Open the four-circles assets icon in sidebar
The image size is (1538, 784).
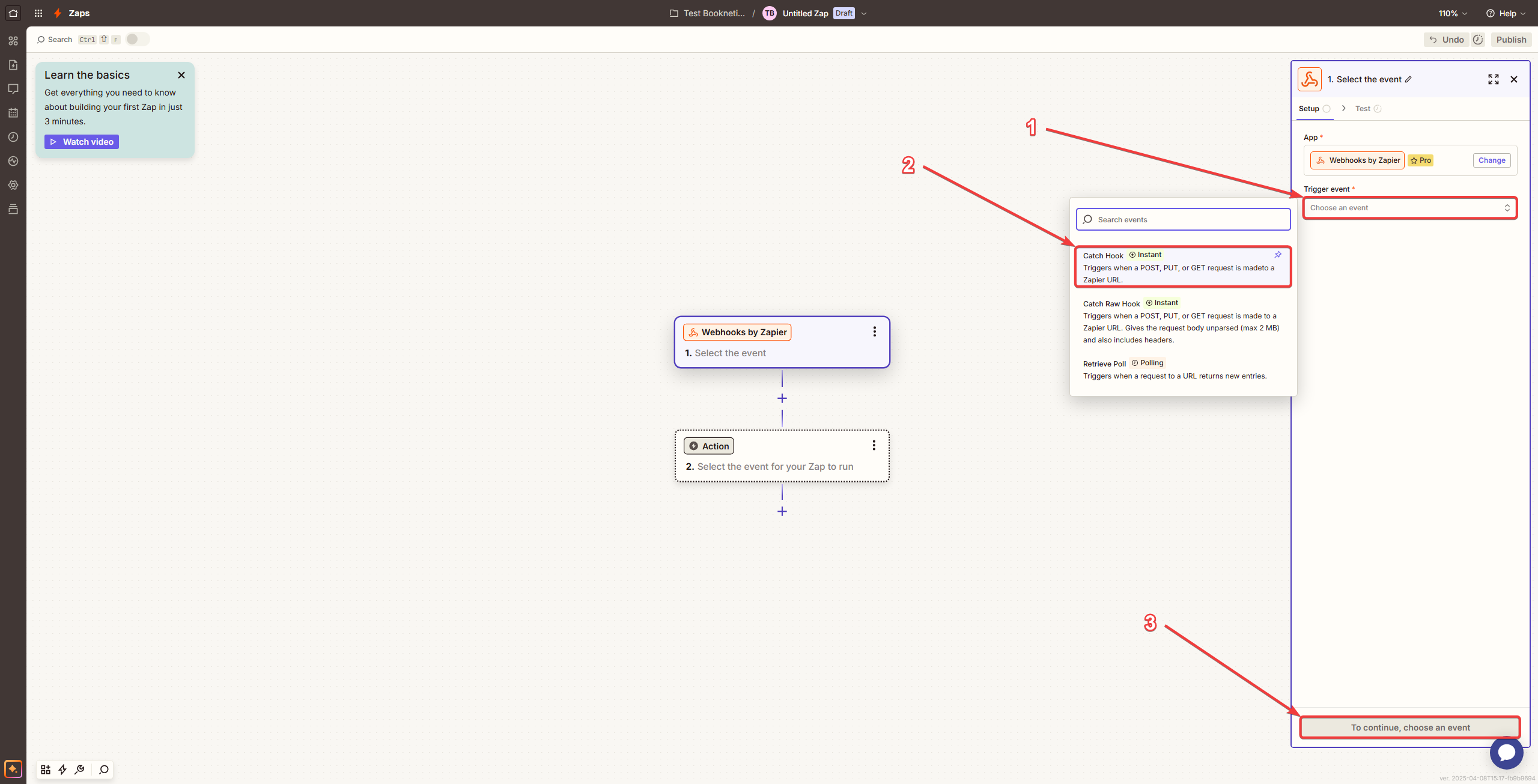coord(13,41)
